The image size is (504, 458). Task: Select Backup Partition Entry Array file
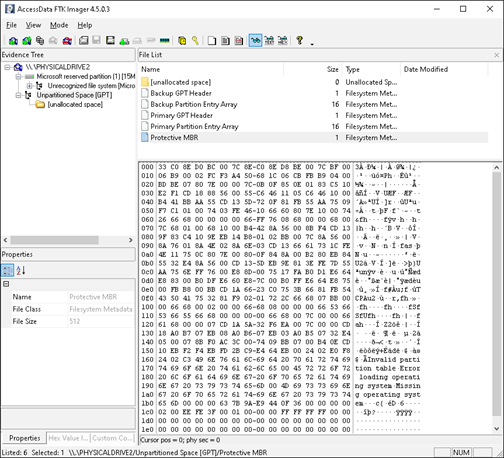(193, 104)
